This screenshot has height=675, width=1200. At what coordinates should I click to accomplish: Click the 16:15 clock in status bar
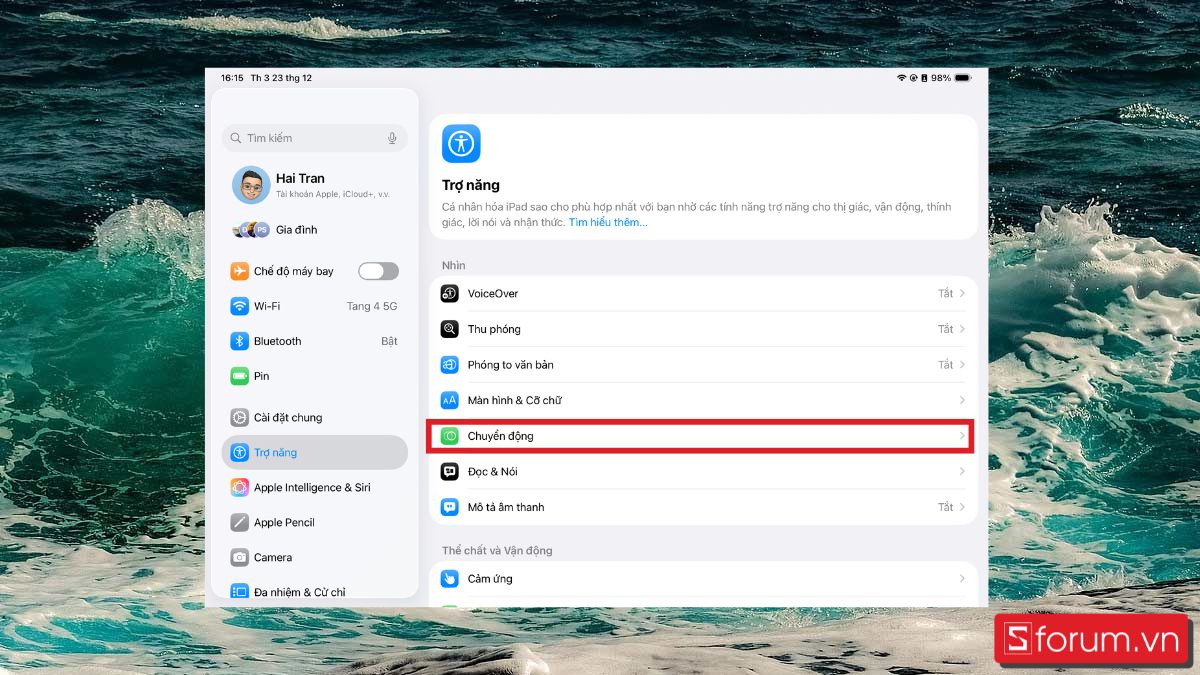232,78
